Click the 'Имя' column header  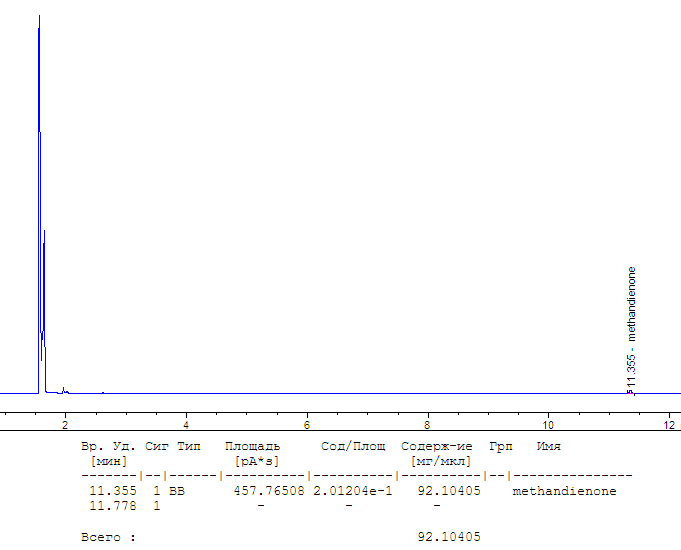point(549,446)
